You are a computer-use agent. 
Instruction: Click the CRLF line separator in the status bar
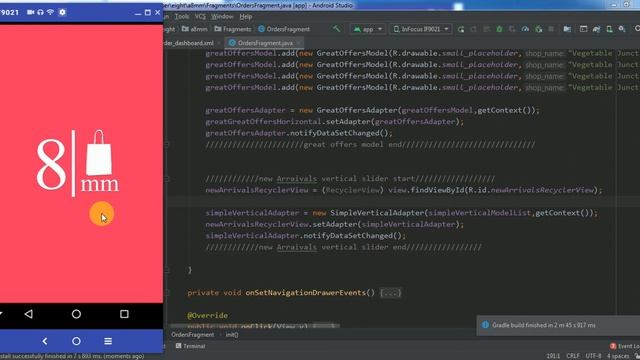573,356
